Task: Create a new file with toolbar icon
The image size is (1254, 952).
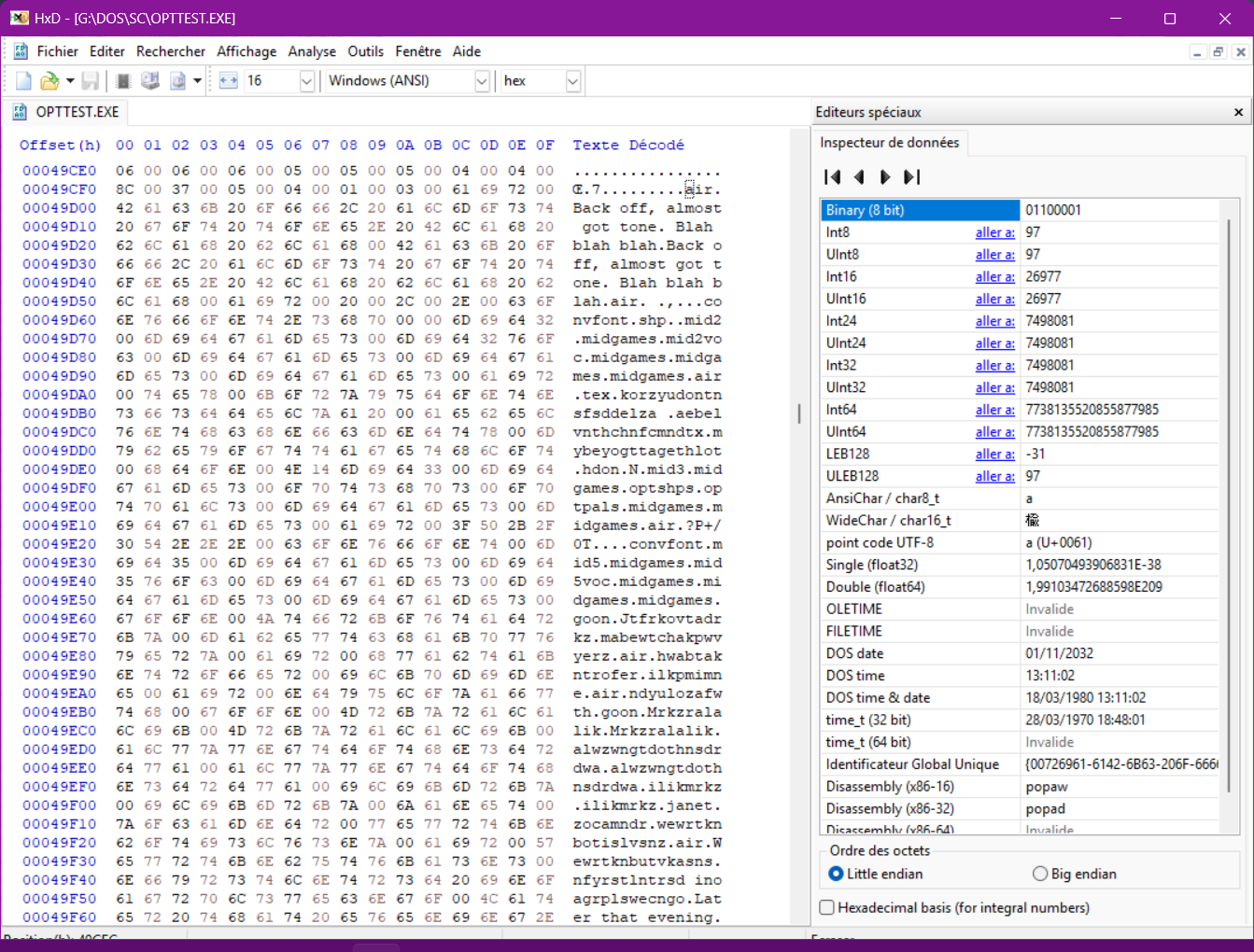Action: 24,81
